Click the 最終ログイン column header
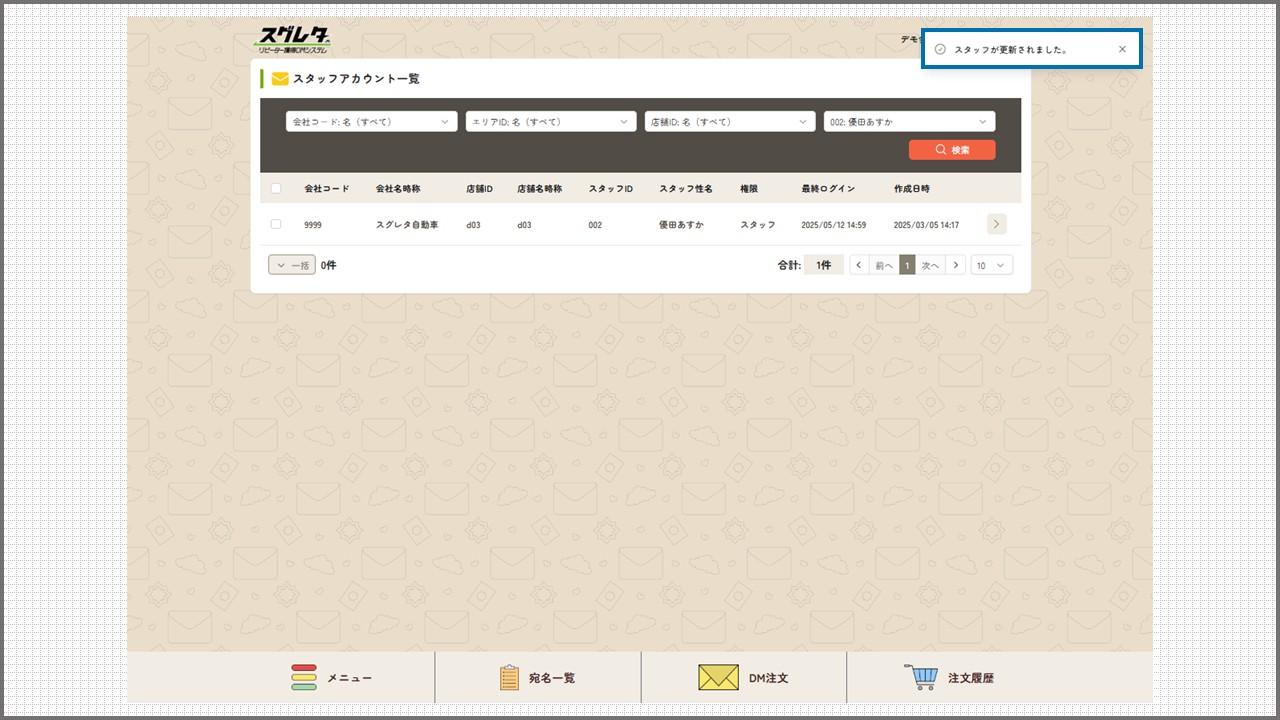 828,189
